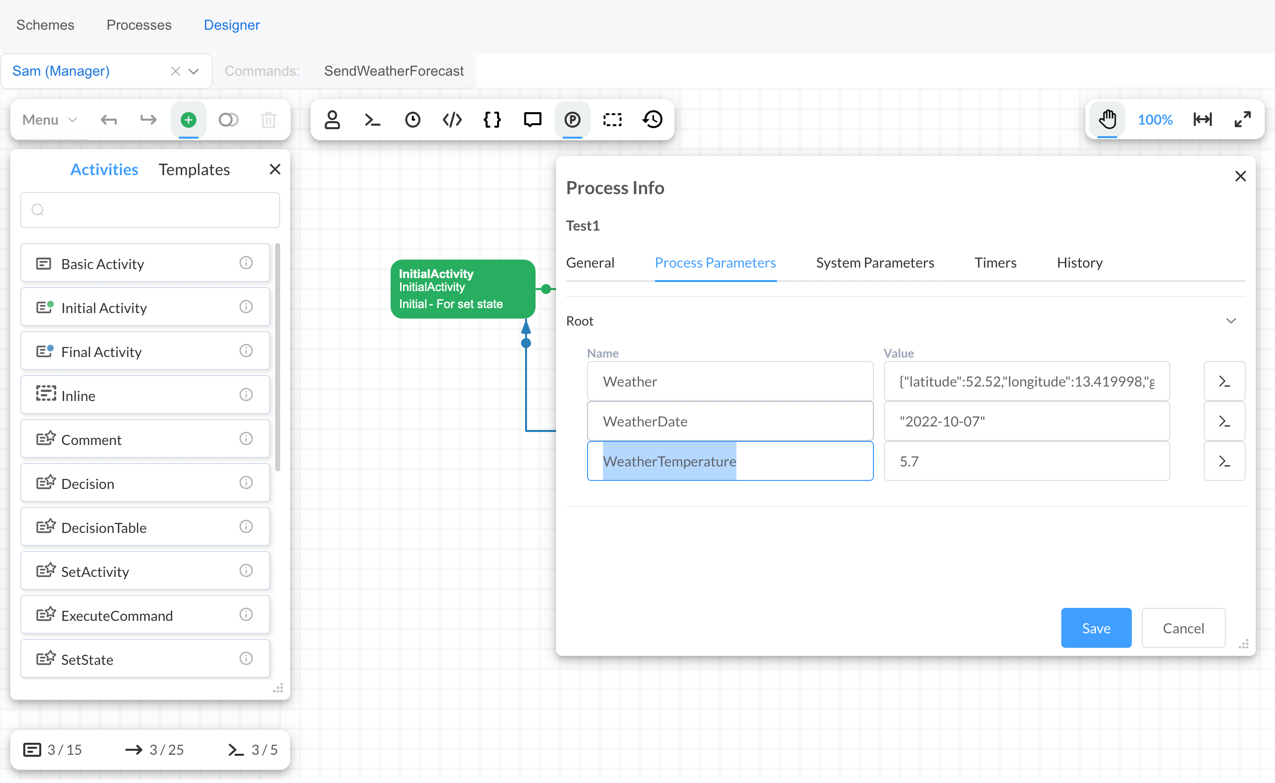
Task: Click the trash delete icon
Action: (x=268, y=120)
